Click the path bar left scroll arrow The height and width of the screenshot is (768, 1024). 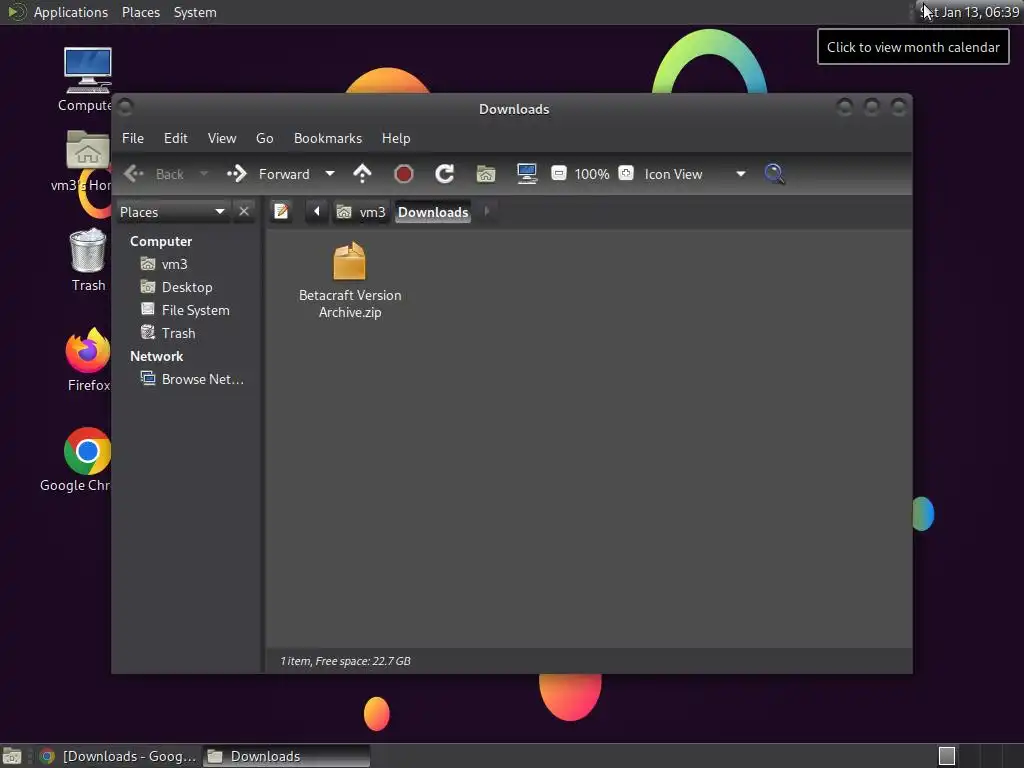pos(317,212)
